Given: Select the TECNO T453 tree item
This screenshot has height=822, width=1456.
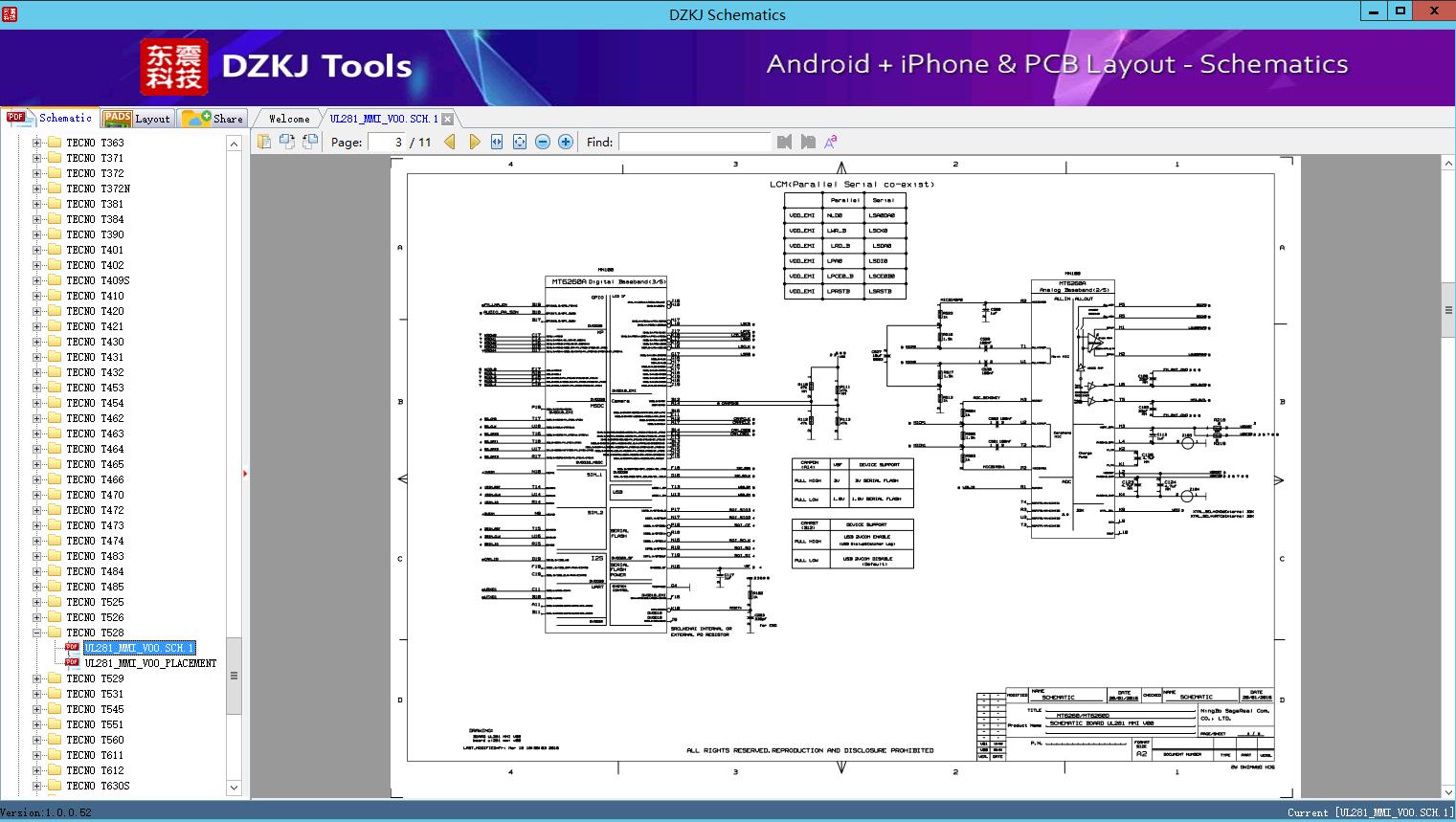Looking at the screenshot, I should (95, 388).
